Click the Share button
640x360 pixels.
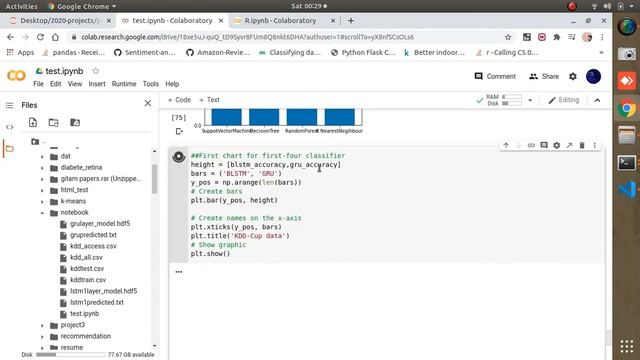coord(544,76)
